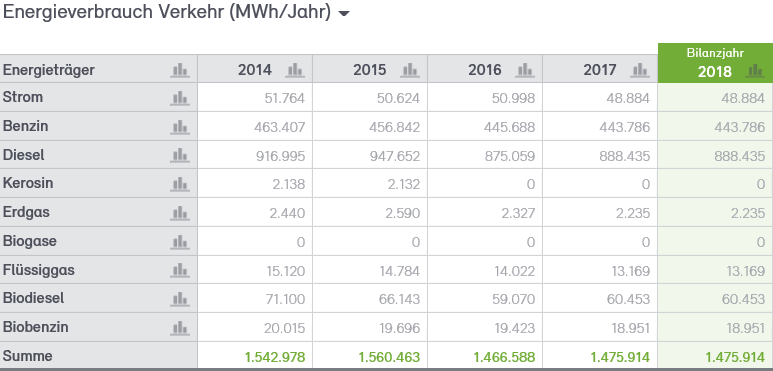Select Diesel 2014 value 916.995

point(281,156)
